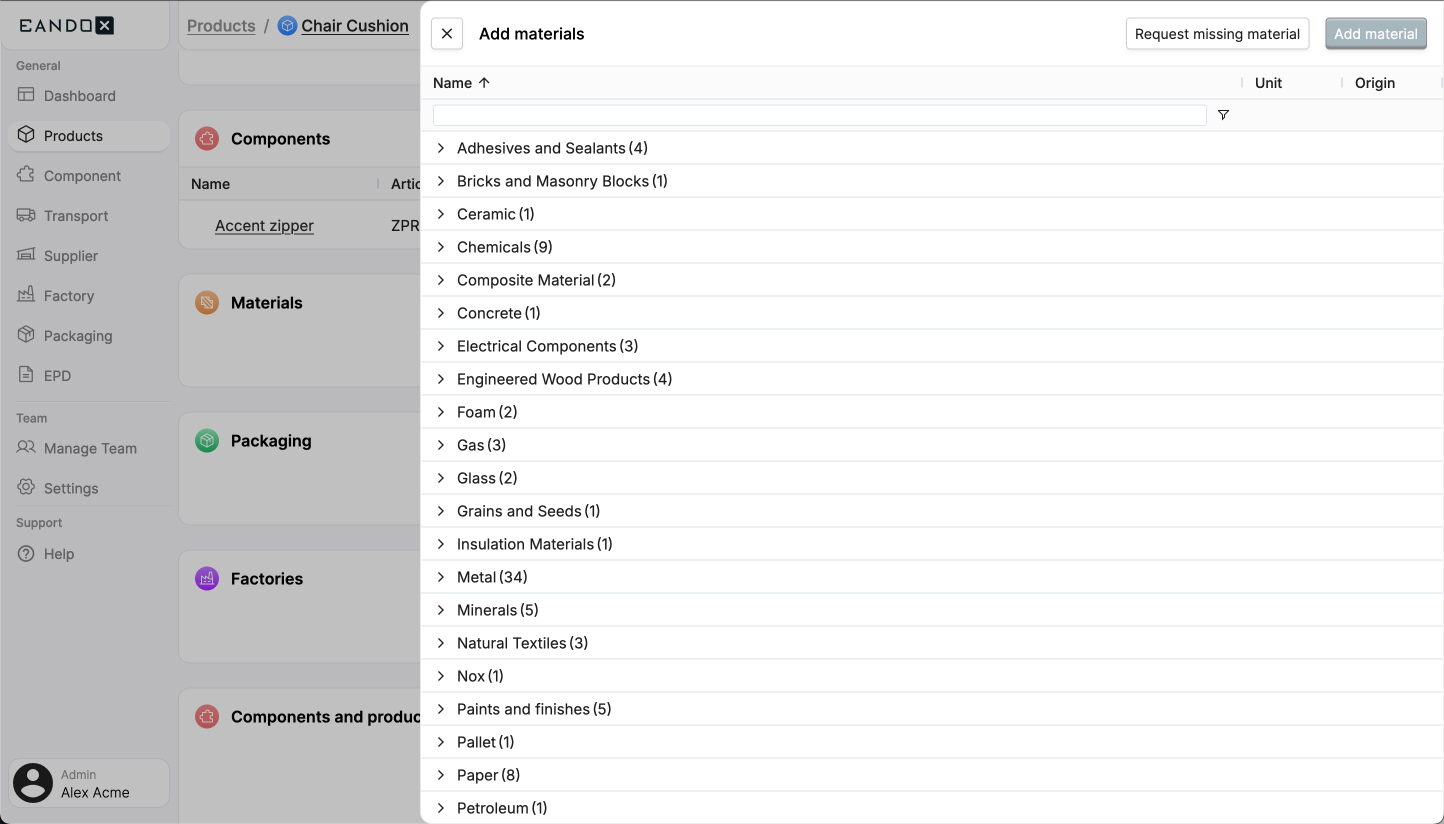Screen dimensions: 1444x824
Task: Select the Products icon in the sidebar
Action: tap(25, 135)
